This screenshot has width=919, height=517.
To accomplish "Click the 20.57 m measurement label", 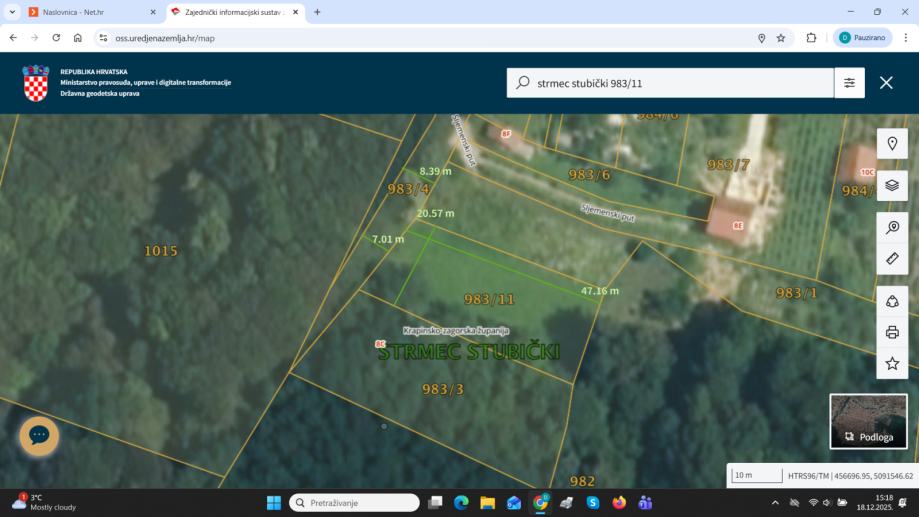I will coord(435,213).
